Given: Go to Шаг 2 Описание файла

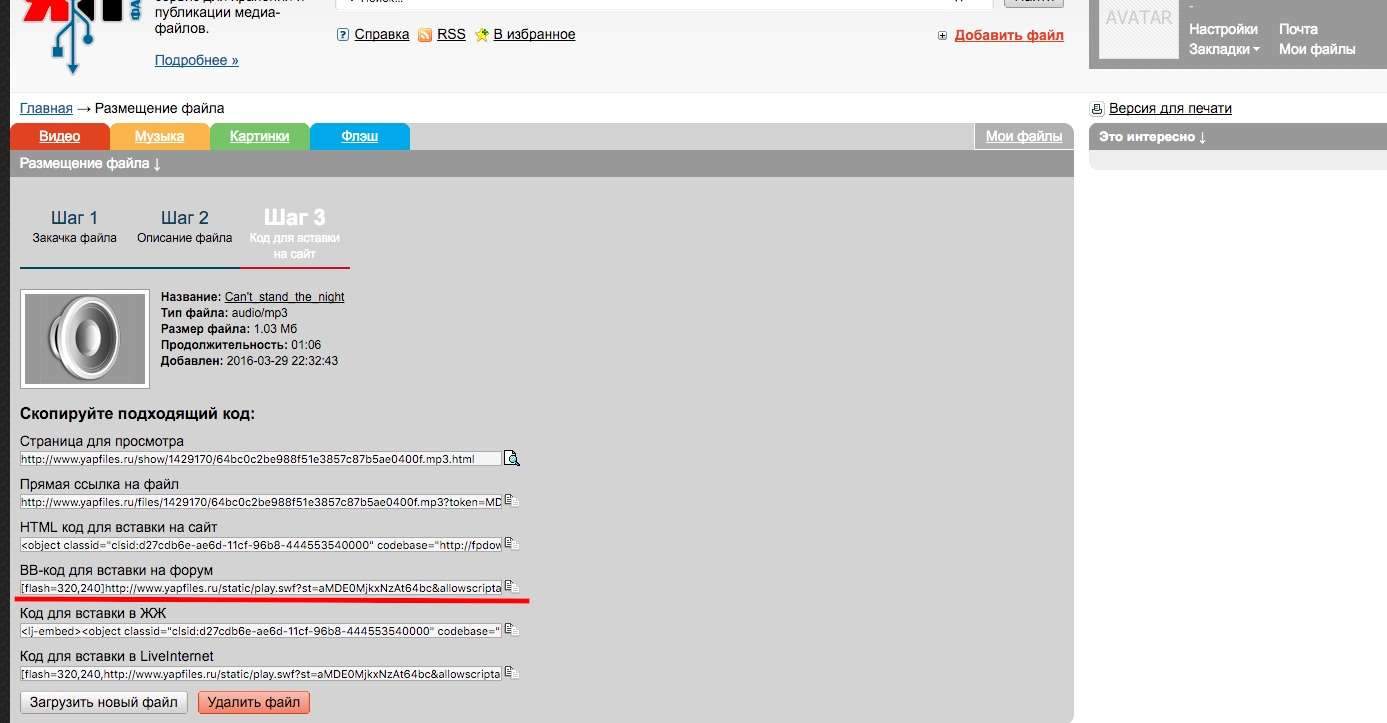Looking at the screenshot, I should pyautogui.click(x=185, y=227).
